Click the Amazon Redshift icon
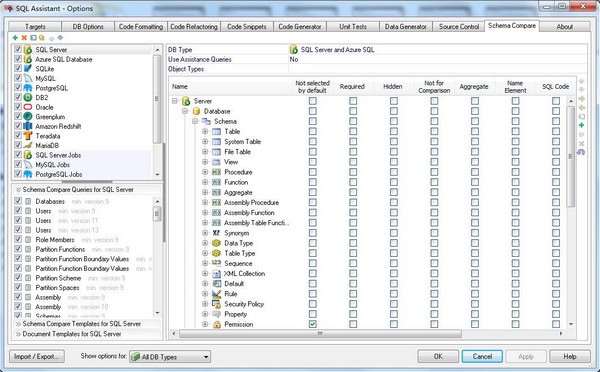 [28, 126]
